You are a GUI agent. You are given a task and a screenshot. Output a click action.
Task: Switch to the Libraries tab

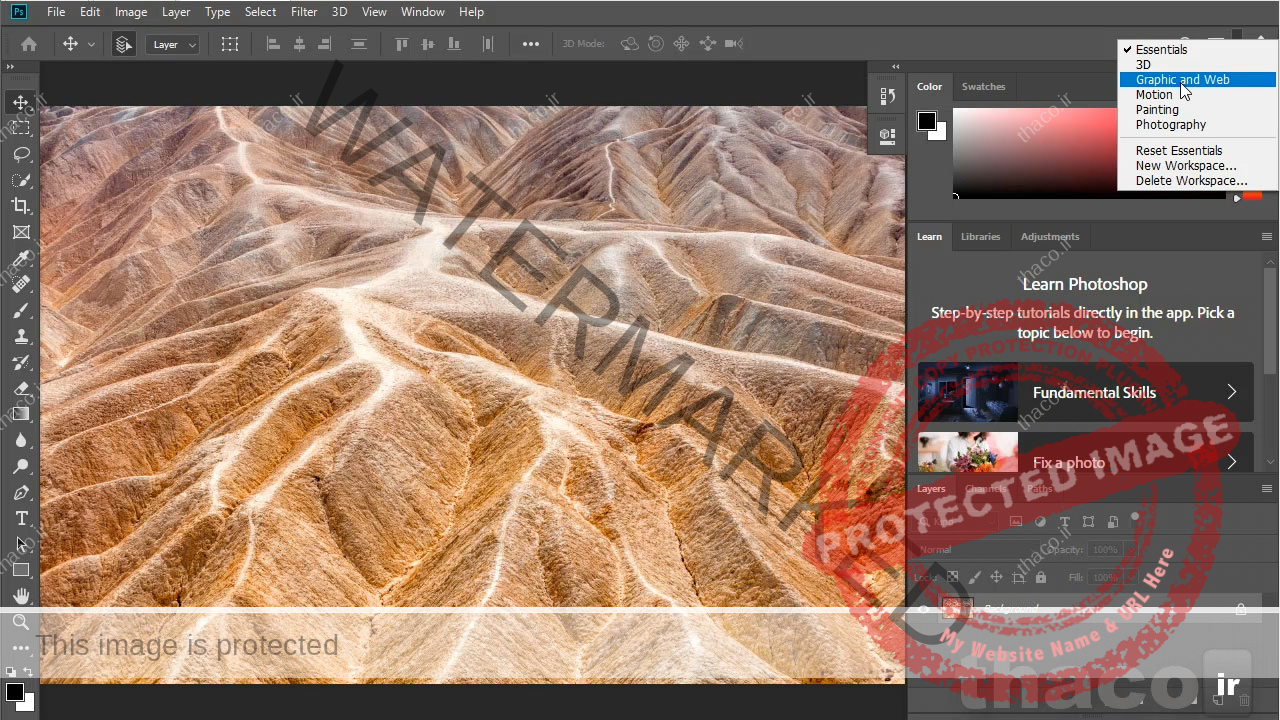click(980, 237)
